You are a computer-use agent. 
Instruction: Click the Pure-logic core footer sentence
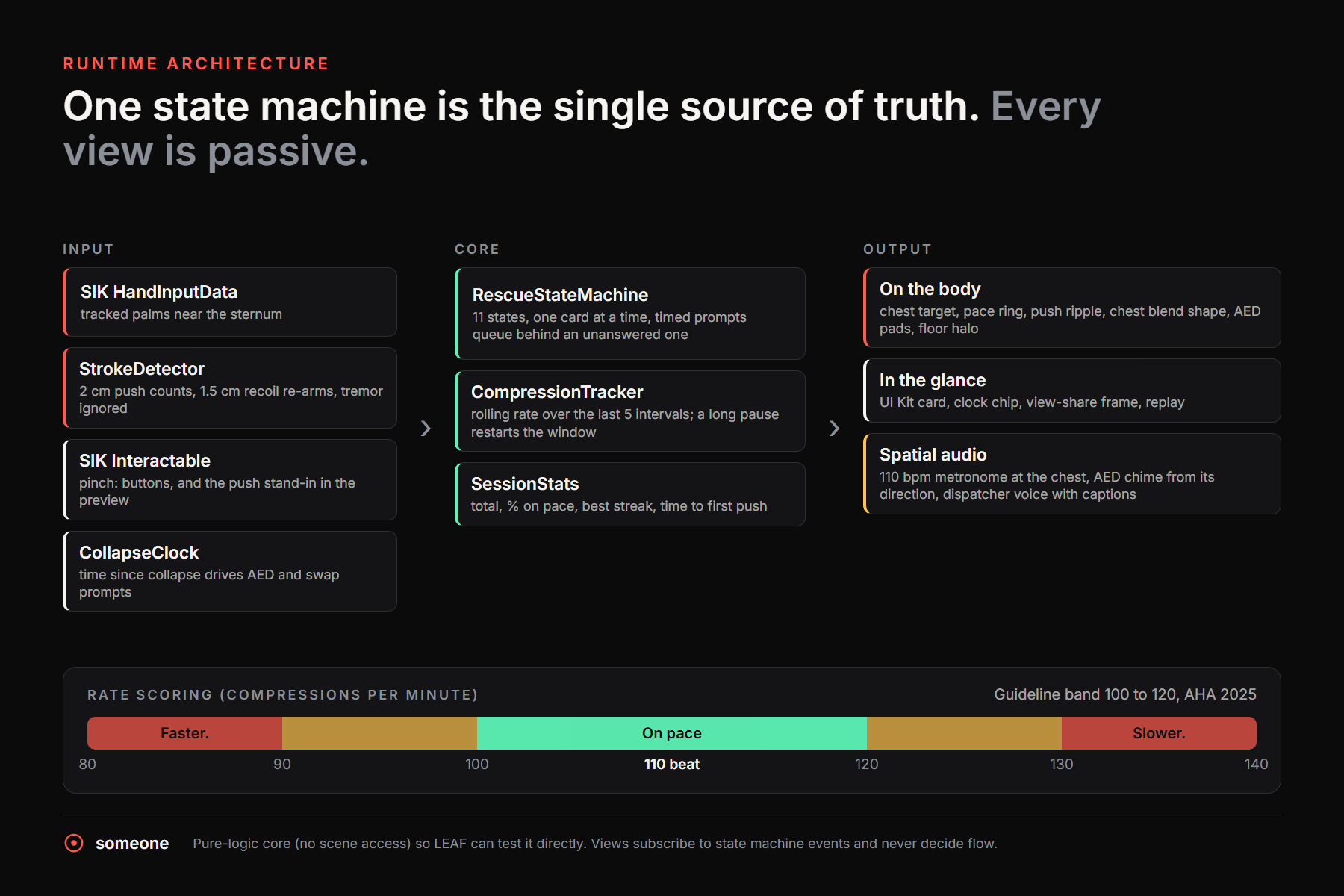click(595, 843)
